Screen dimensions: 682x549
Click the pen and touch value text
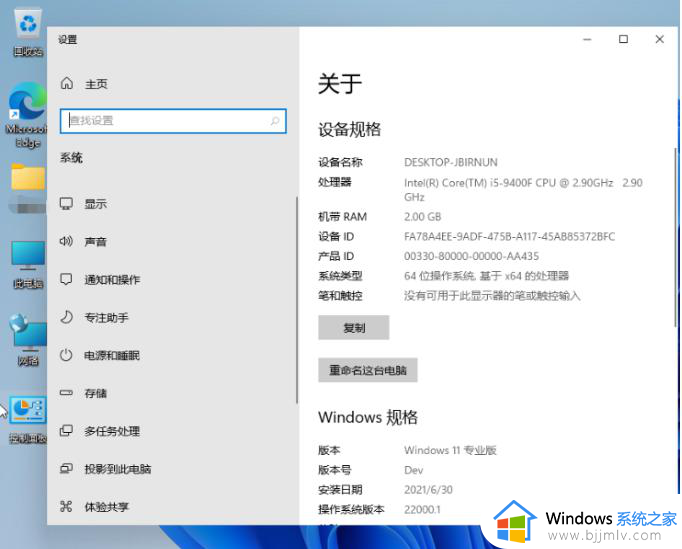tap(492, 296)
